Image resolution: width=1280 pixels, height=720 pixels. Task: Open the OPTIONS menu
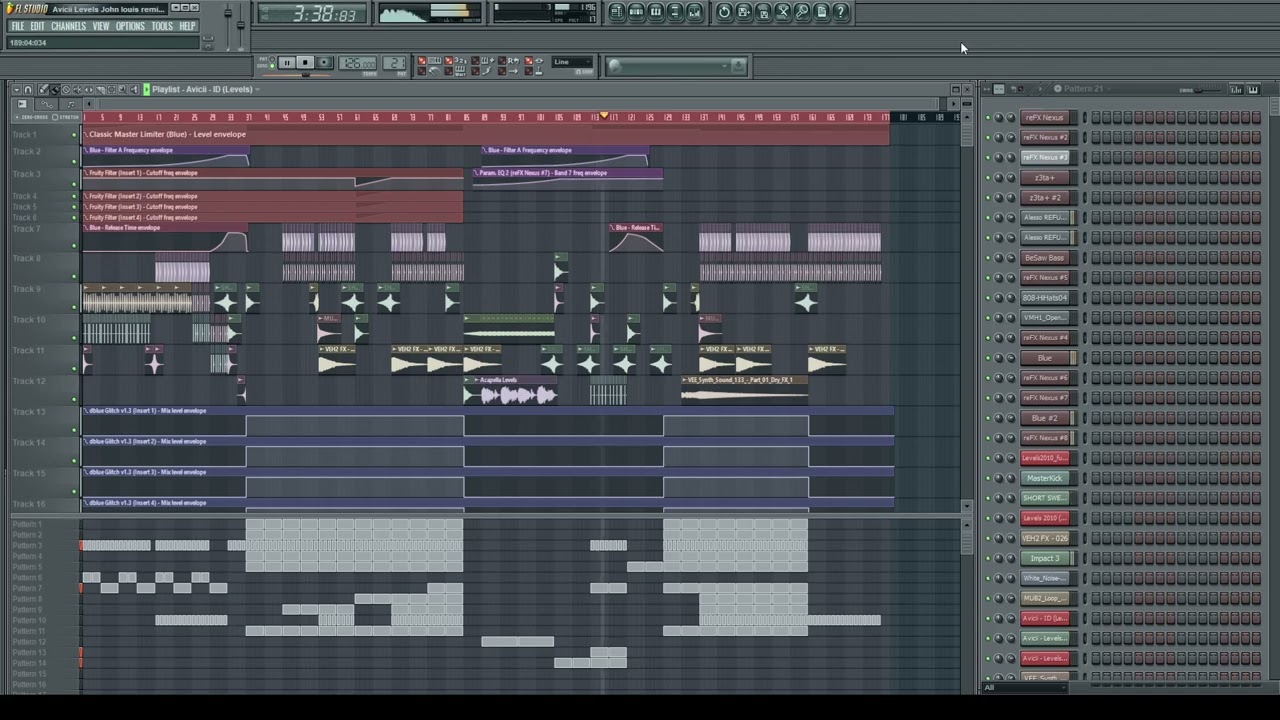click(x=130, y=26)
